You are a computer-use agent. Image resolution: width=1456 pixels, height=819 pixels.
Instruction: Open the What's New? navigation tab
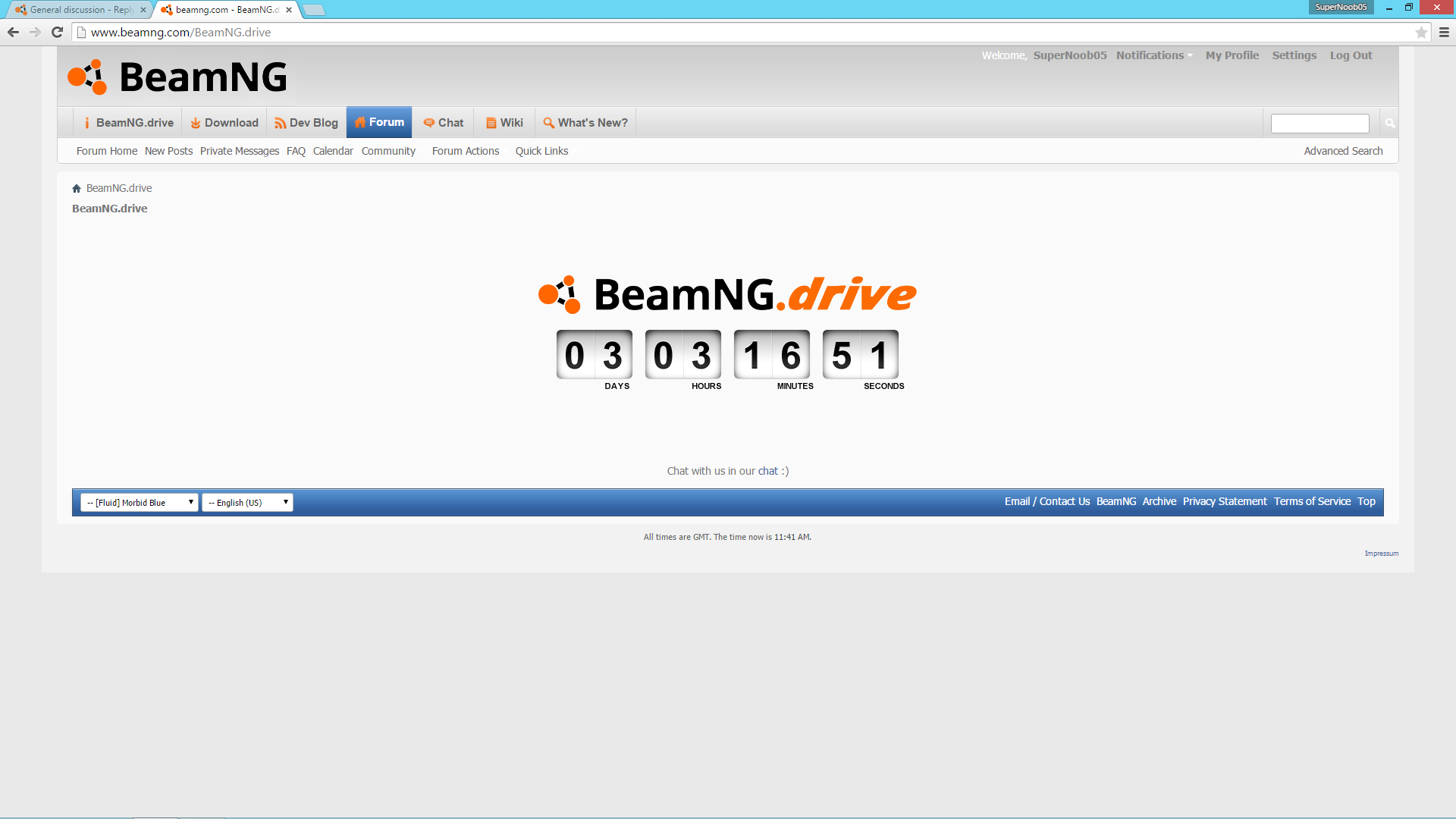coord(585,123)
